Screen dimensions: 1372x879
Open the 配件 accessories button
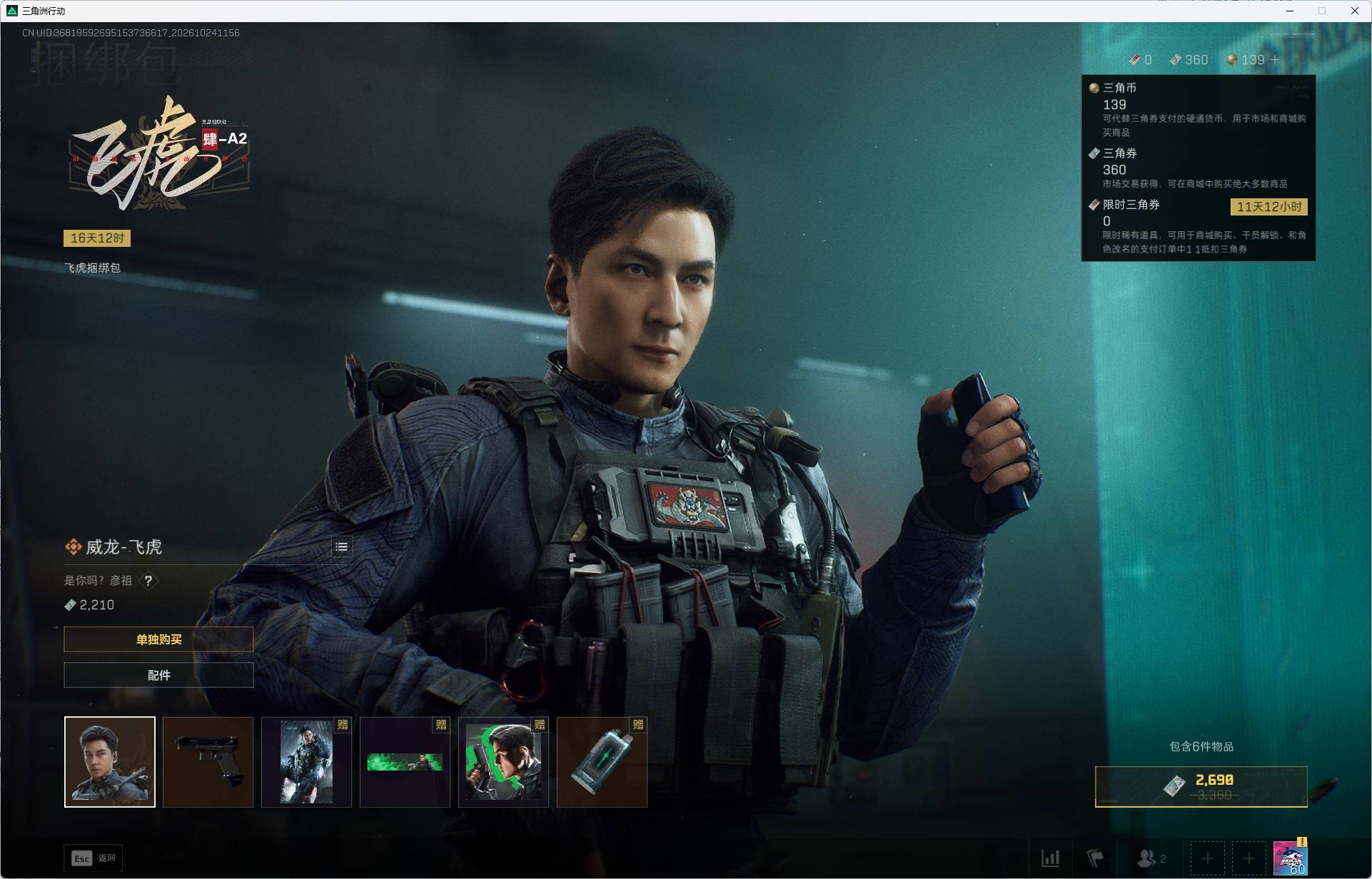[158, 675]
